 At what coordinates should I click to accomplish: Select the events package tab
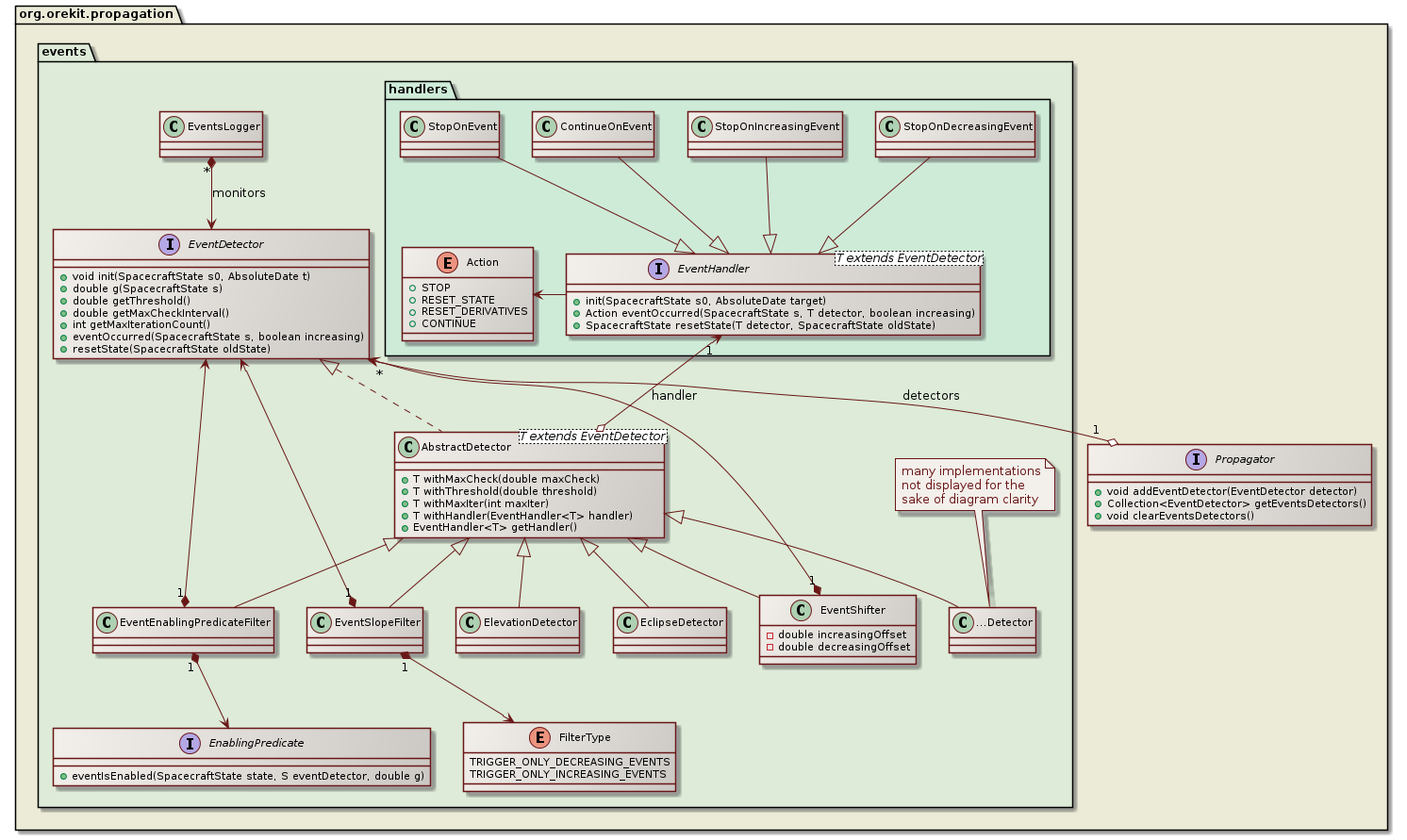click(63, 52)
